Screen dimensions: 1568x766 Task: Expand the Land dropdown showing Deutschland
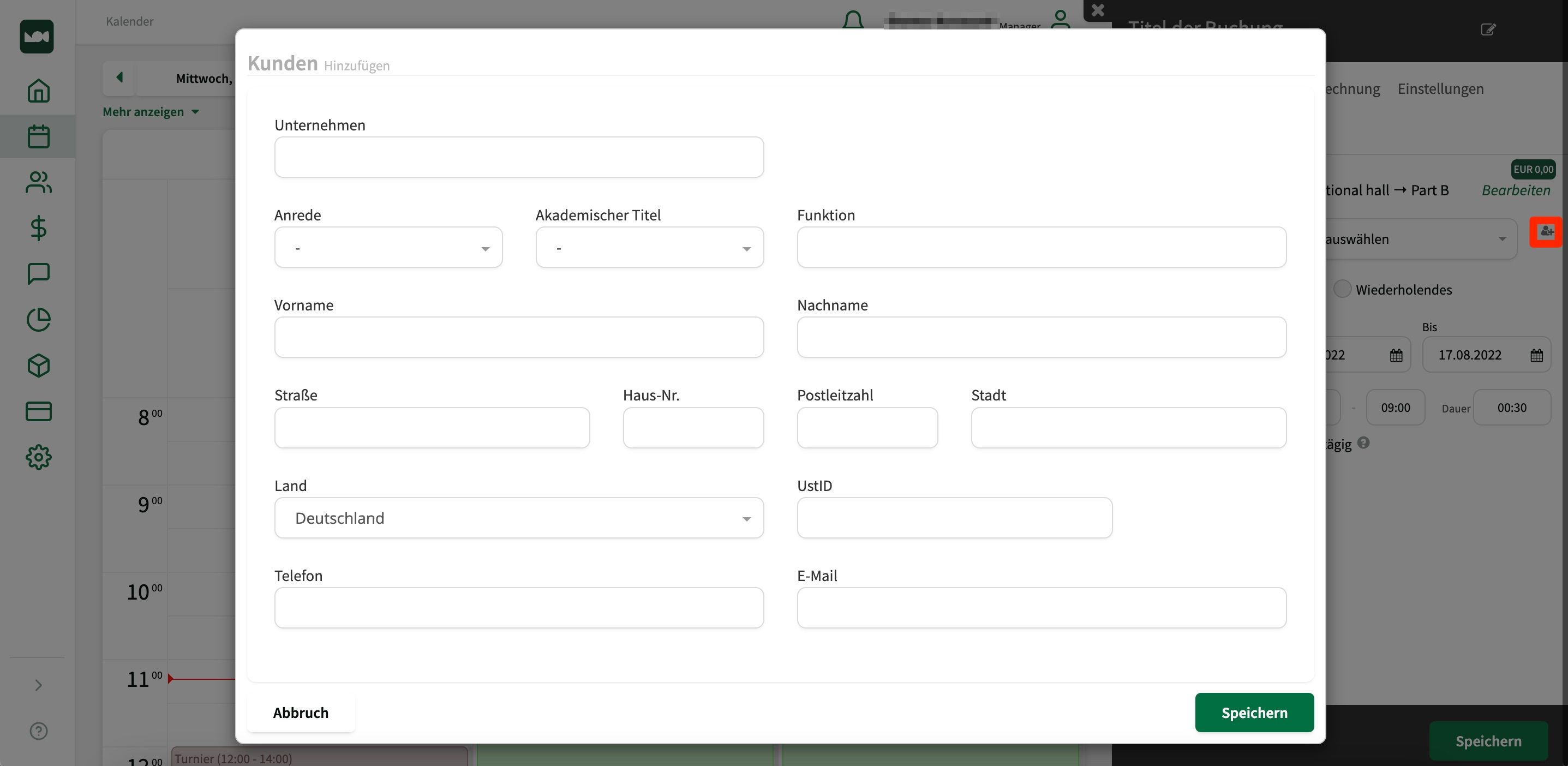click(519, 518)
